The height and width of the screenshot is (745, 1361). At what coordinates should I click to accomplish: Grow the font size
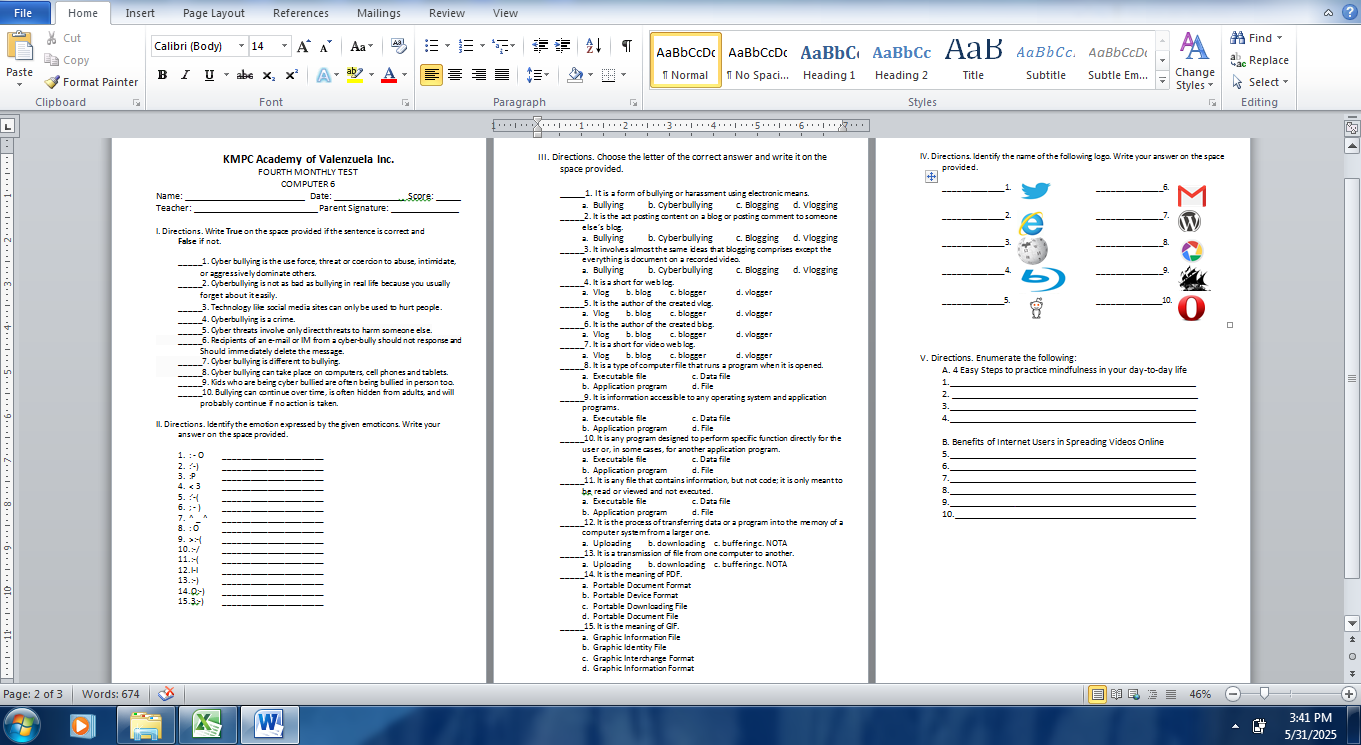click(303, 47)
